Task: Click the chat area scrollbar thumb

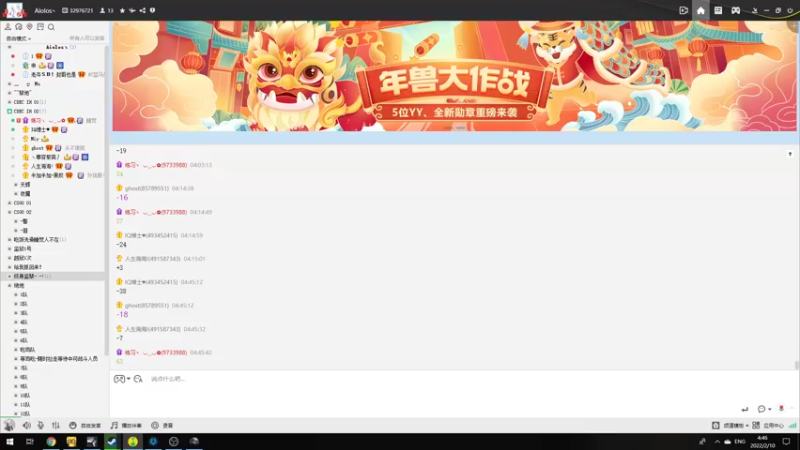Action: point(796,365)
